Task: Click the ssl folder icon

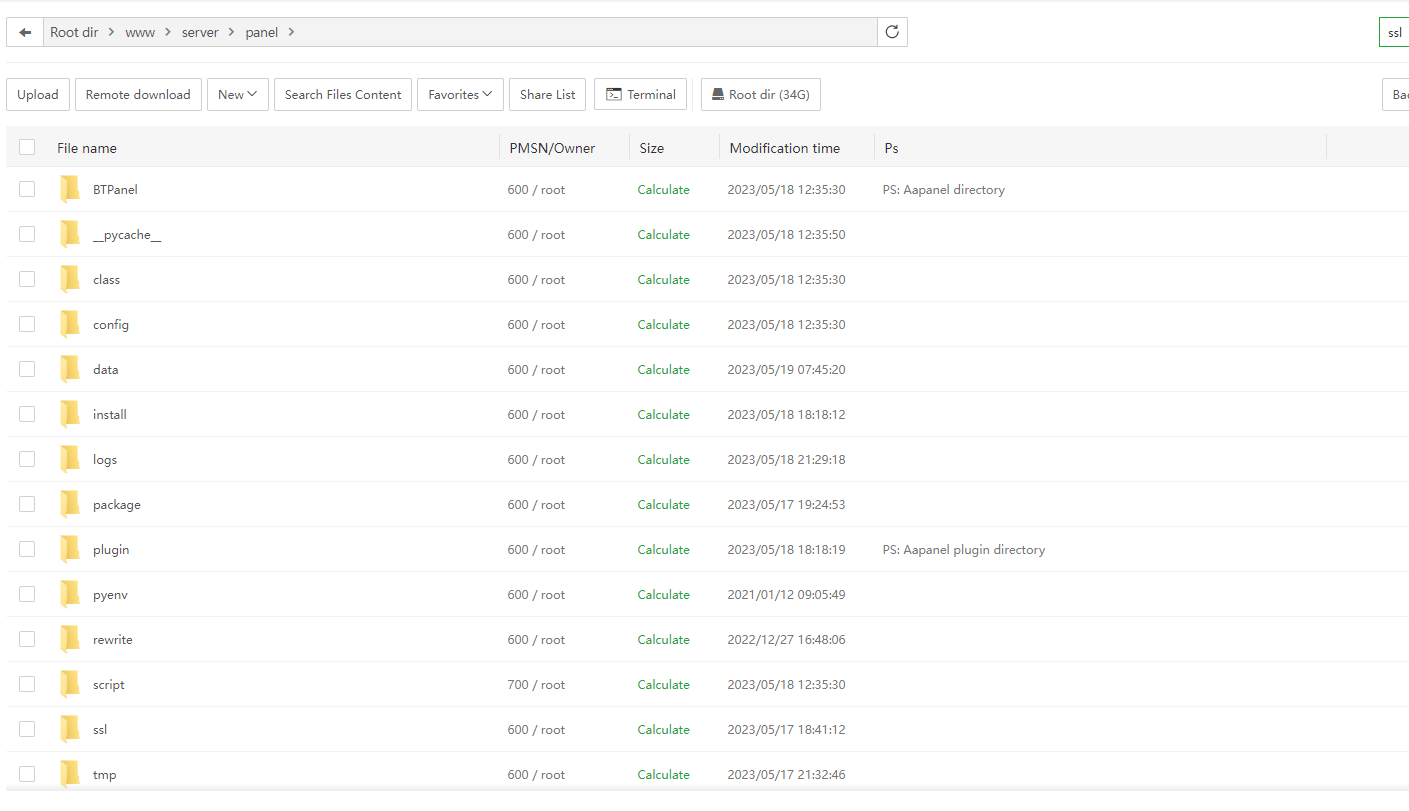Action: click(69, 729)
